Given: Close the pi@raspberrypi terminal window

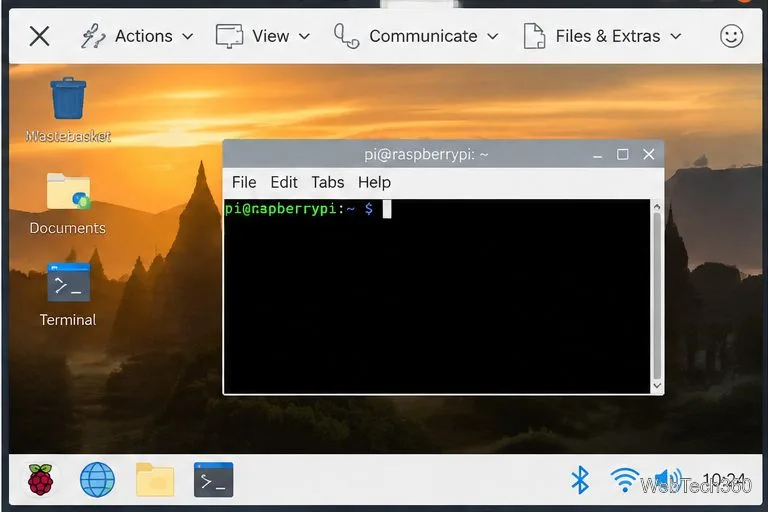Looking at the screenshot, I should tap(648, 155).
